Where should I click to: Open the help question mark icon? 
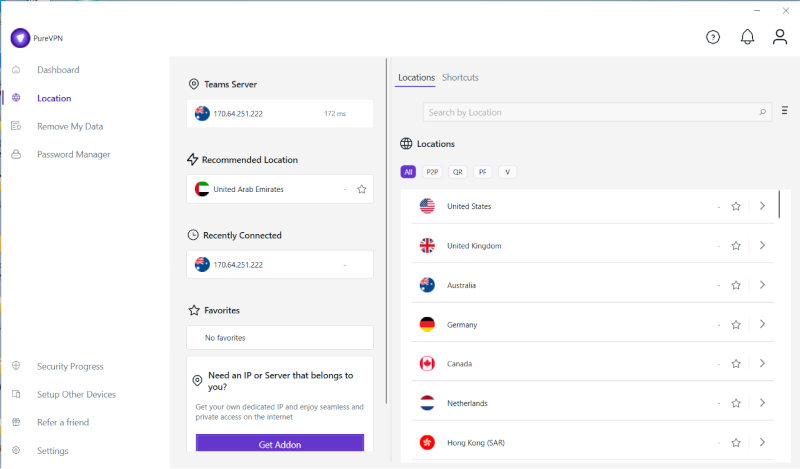click(713, 37)
